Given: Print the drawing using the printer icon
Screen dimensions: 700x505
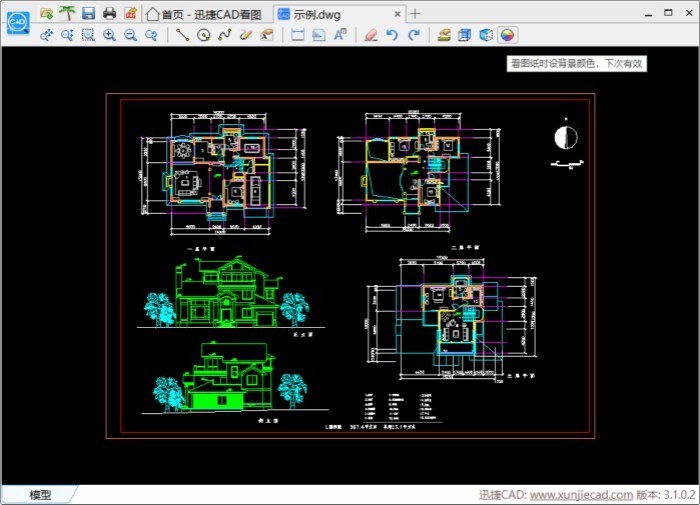Looking at the screenshot, I should pos(109,13).
